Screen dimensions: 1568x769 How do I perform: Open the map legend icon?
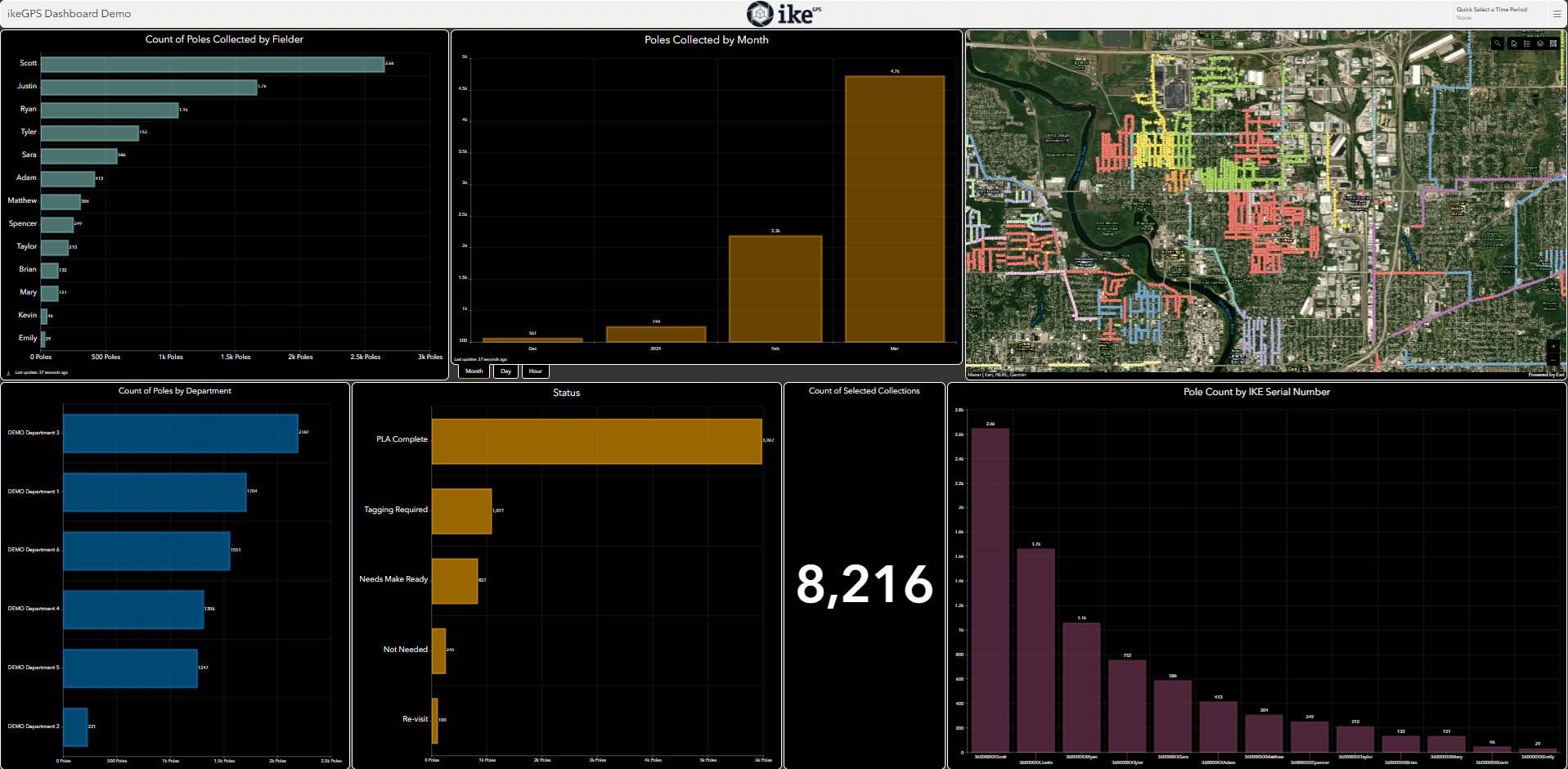click(x=1527, y=43)
